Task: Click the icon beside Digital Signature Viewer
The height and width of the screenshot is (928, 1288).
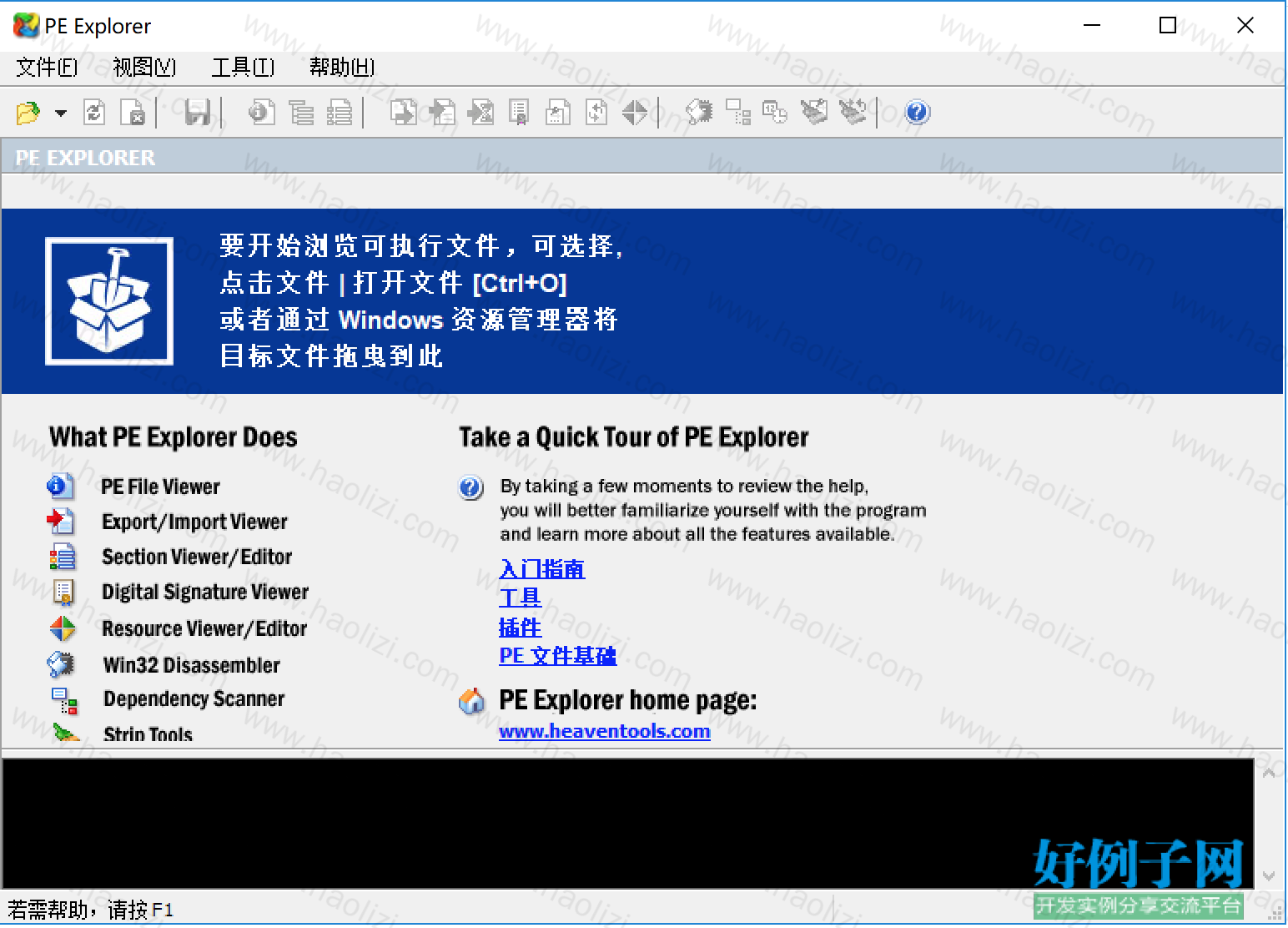Action: [63, 592]
